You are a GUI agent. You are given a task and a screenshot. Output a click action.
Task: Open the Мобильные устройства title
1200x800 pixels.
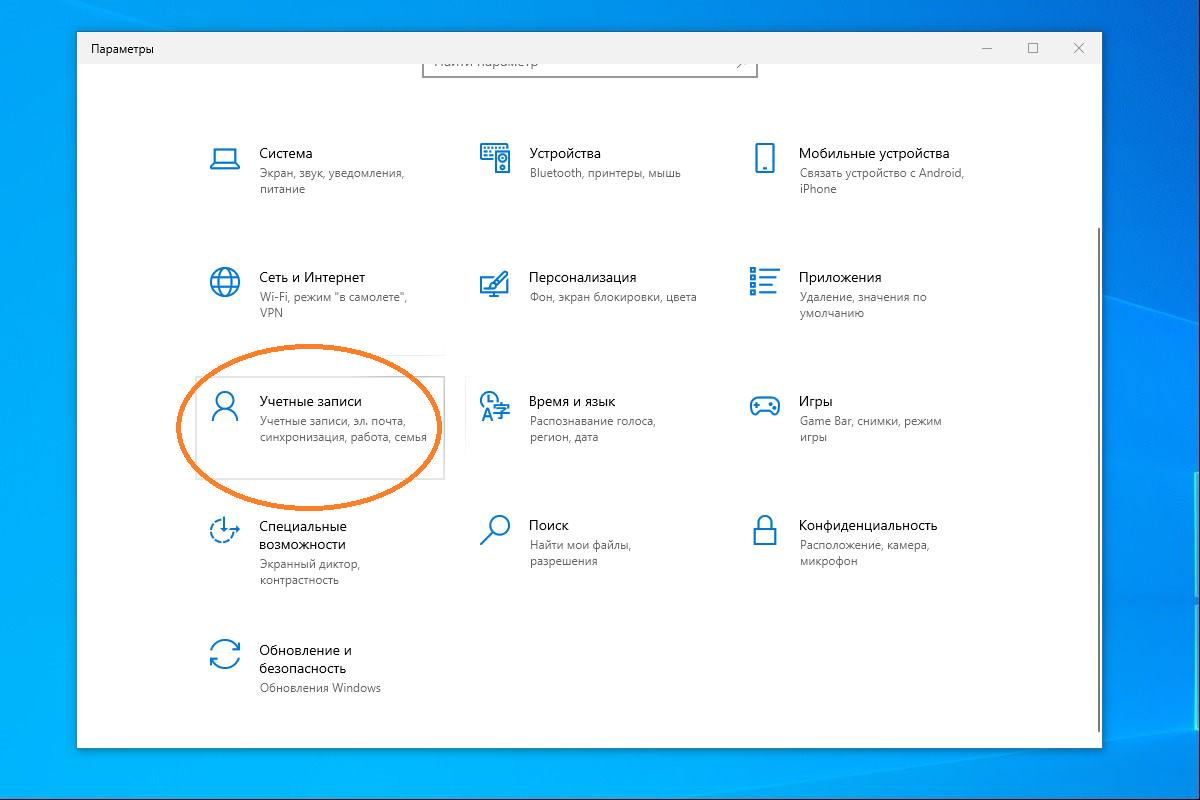pos(874,154)
